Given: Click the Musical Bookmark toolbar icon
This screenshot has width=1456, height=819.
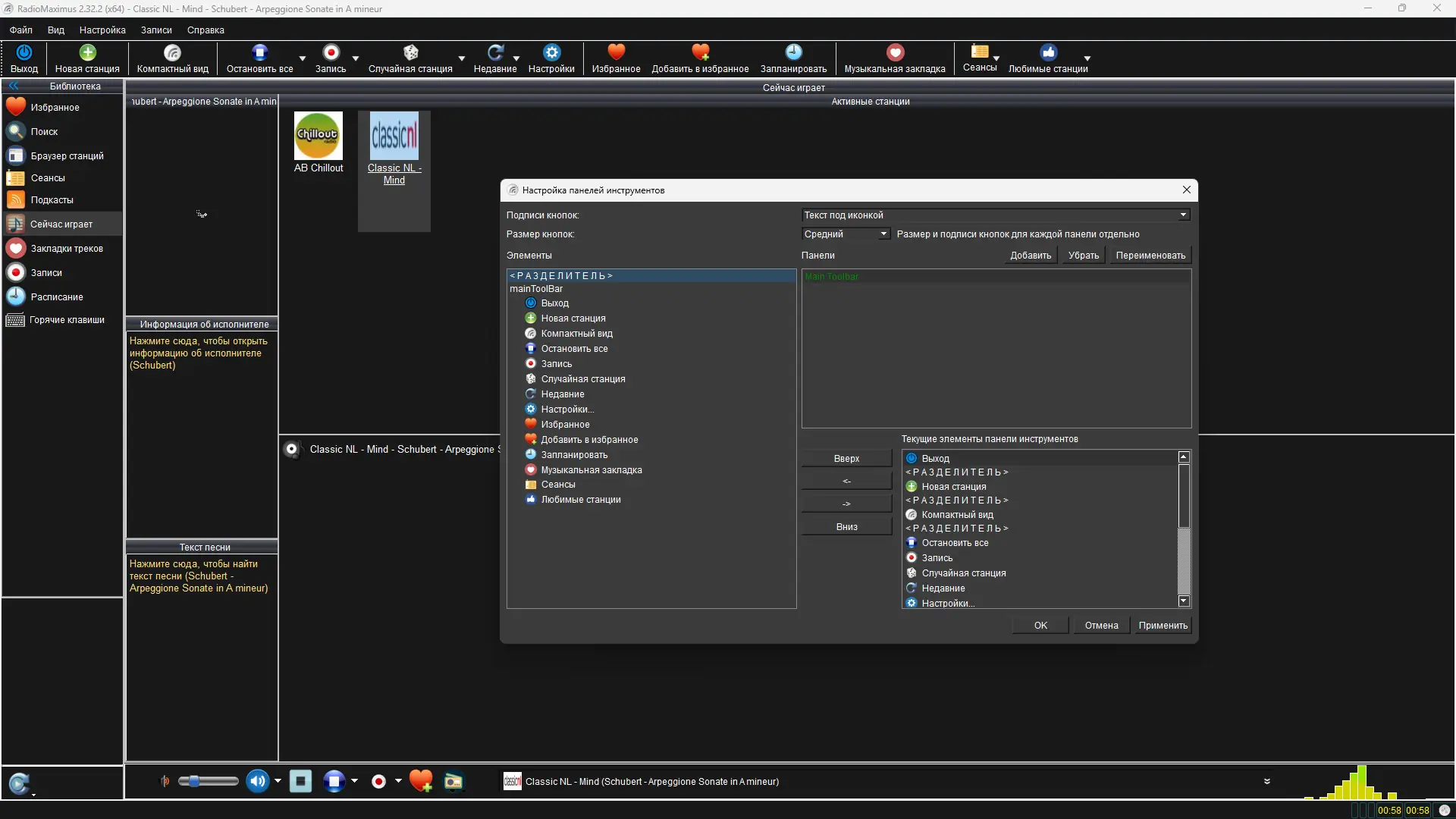Looking at the screenshot, I should (895, 52).
